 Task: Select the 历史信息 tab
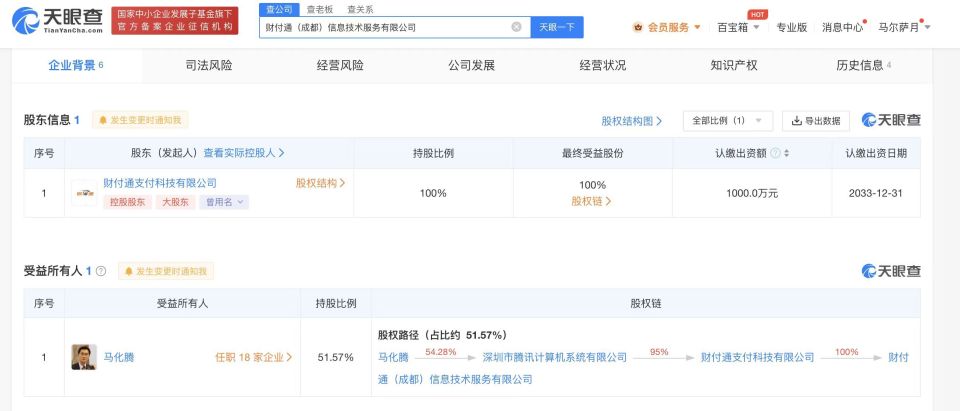[863, 66]
